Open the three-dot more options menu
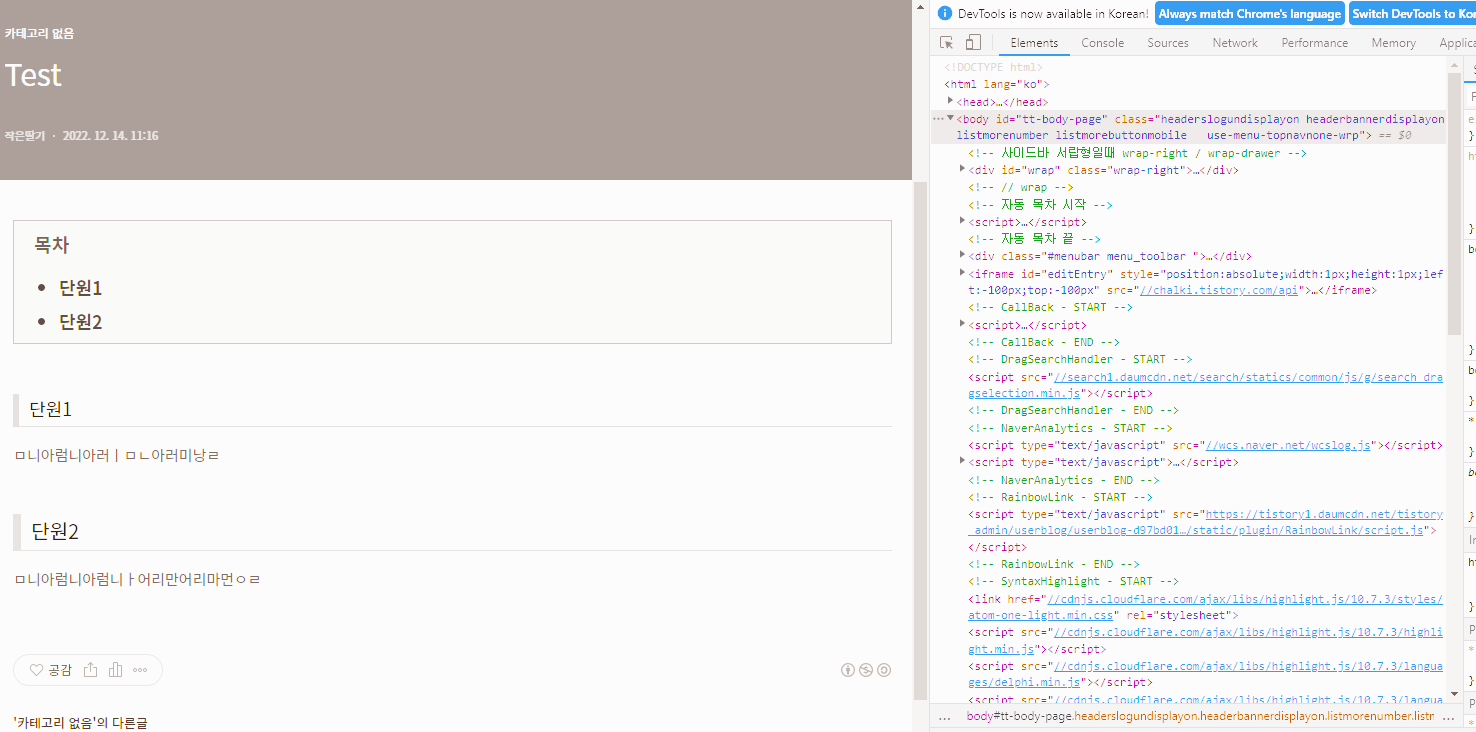 tap(140, 670)
